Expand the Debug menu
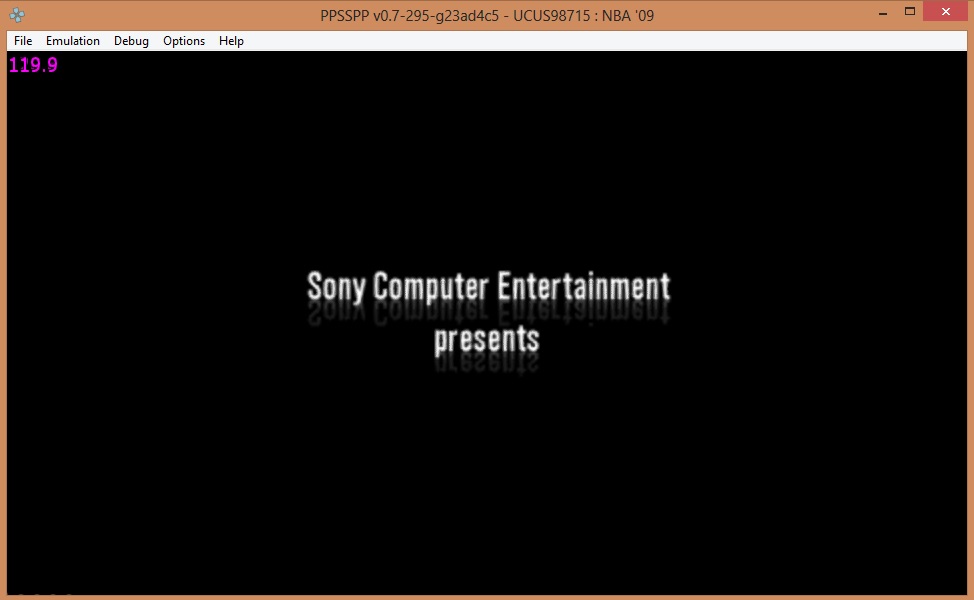 pyautogui.click(x=131, y=41)
